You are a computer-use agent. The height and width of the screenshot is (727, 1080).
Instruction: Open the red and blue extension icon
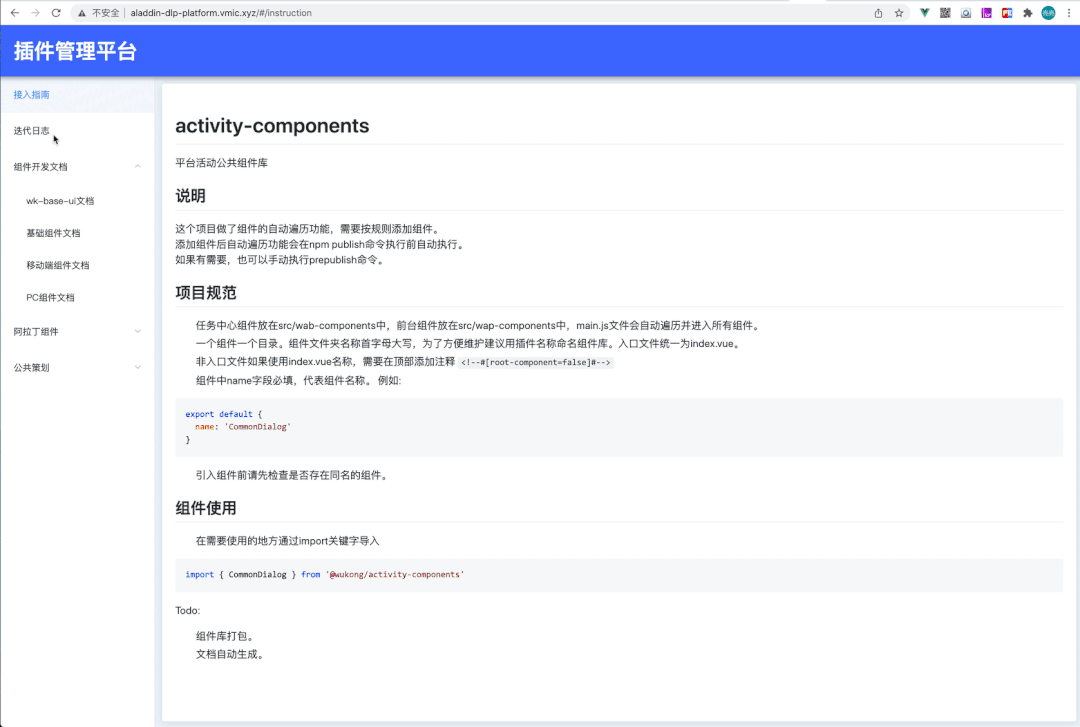coord(1007,12)
